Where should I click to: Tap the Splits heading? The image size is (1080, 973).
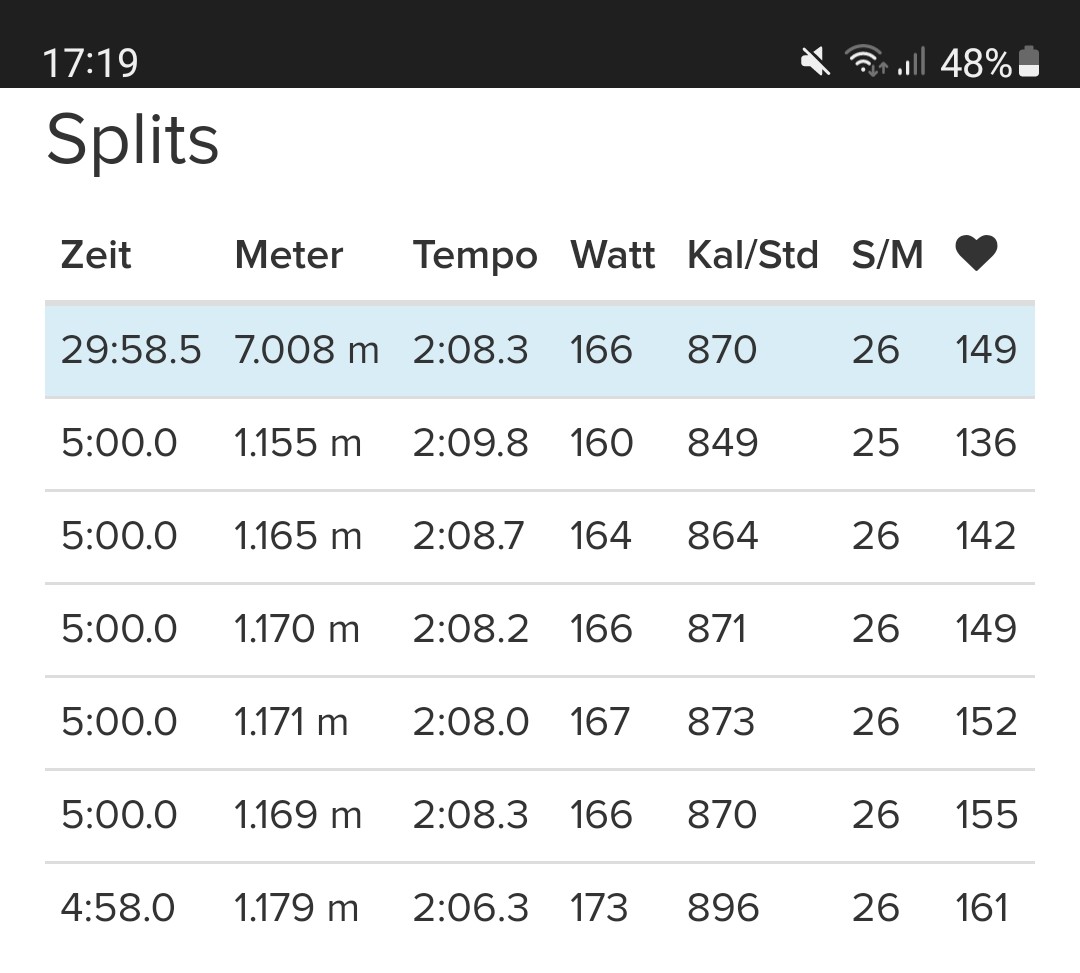point(133,140)
